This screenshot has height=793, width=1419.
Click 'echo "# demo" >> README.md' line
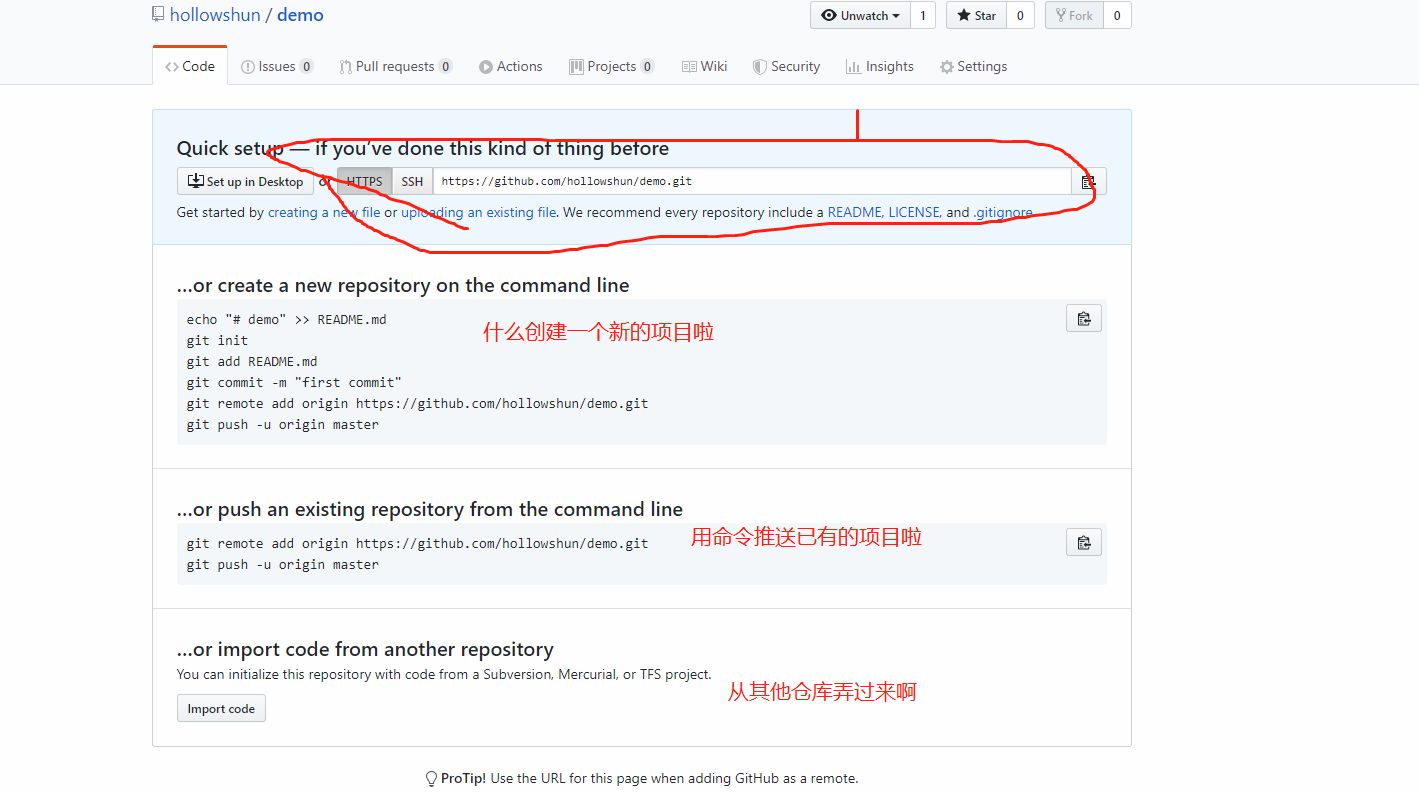[286, 319]
